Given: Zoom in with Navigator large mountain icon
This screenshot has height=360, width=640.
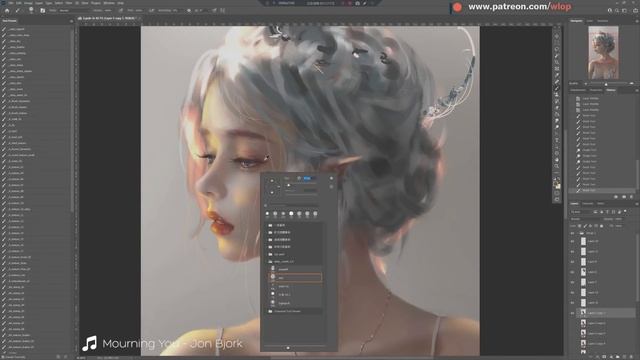Looking at the screenshot, I should point(631,83).
